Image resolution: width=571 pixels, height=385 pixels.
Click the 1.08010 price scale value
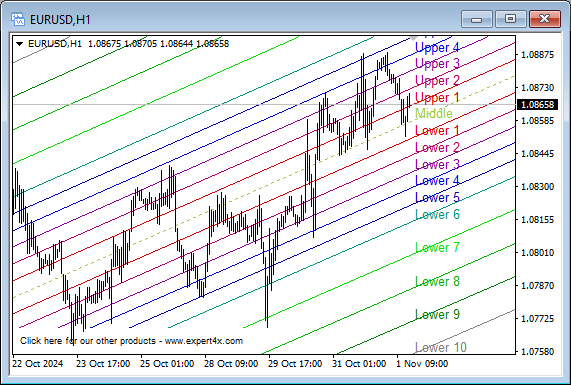tap(537, 252)
